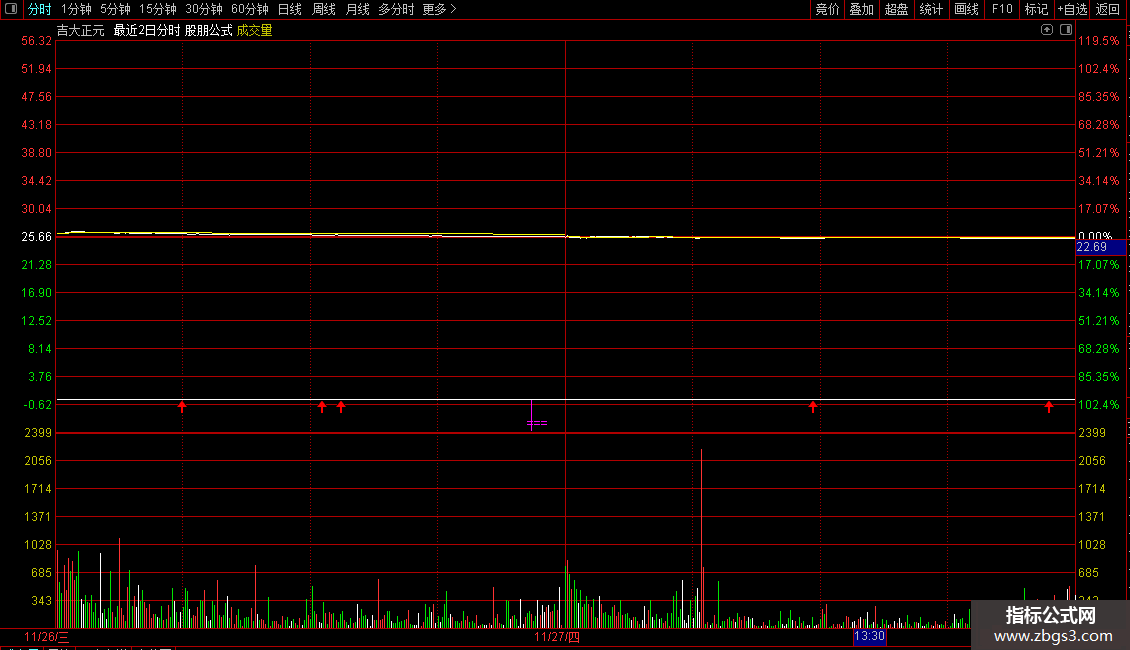Image resolution: width=1130 pixels, height=650 pixels.
Task: Select the 多分时 multi-day view
Action: (x=396, y=9)
